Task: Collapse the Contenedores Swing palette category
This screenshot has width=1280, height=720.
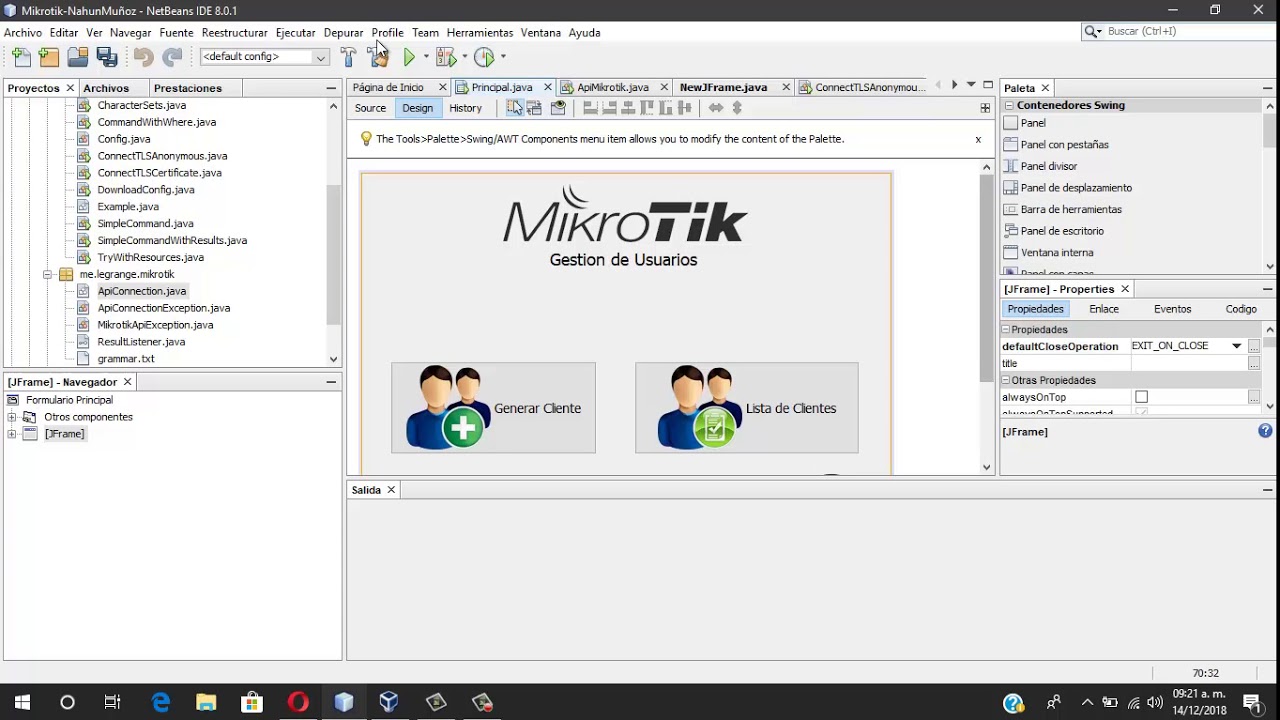Action: pyautogui.click(x=1009, y=105)
